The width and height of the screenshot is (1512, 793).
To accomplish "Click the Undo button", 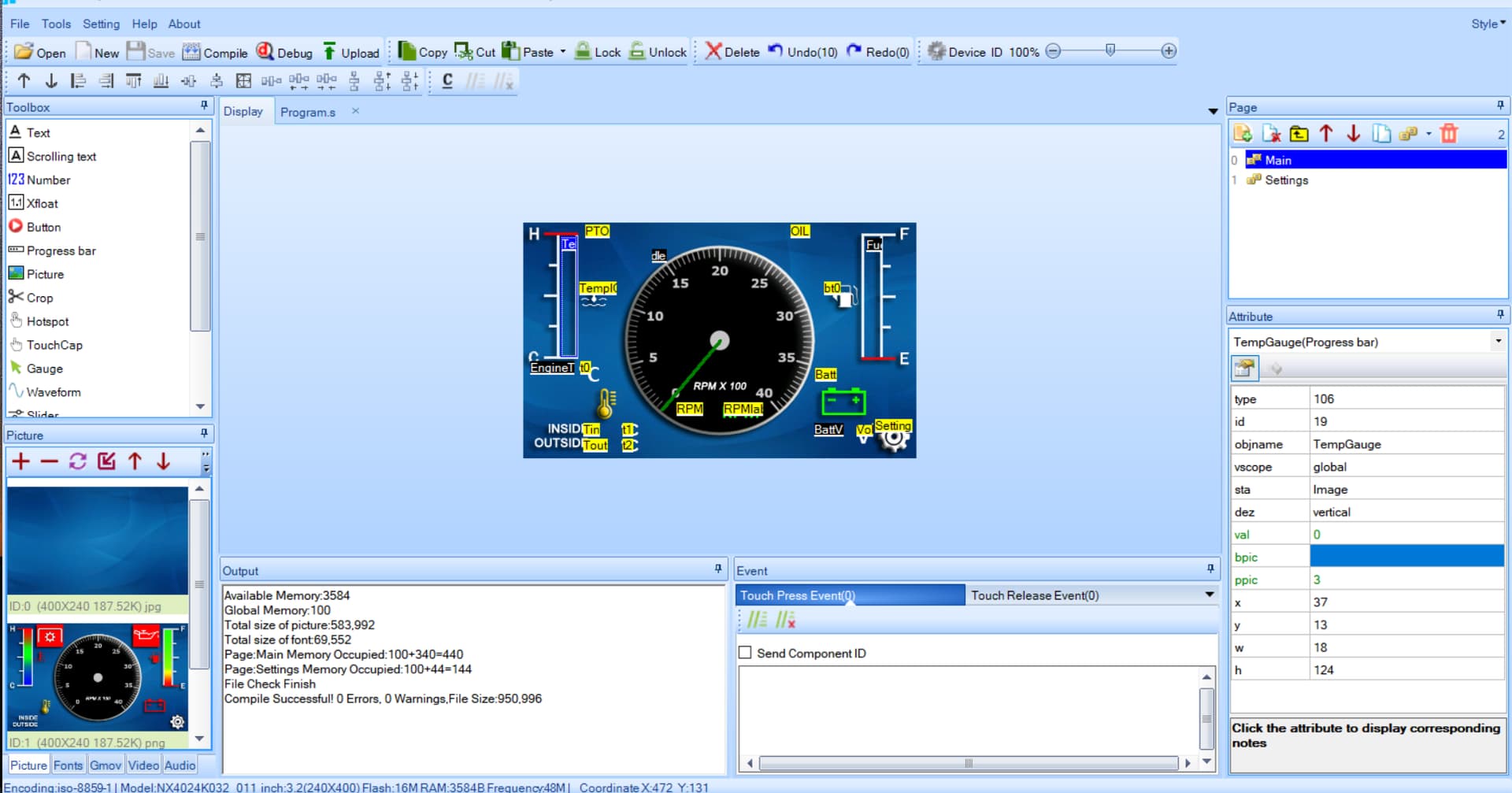I will click(802, 52).
